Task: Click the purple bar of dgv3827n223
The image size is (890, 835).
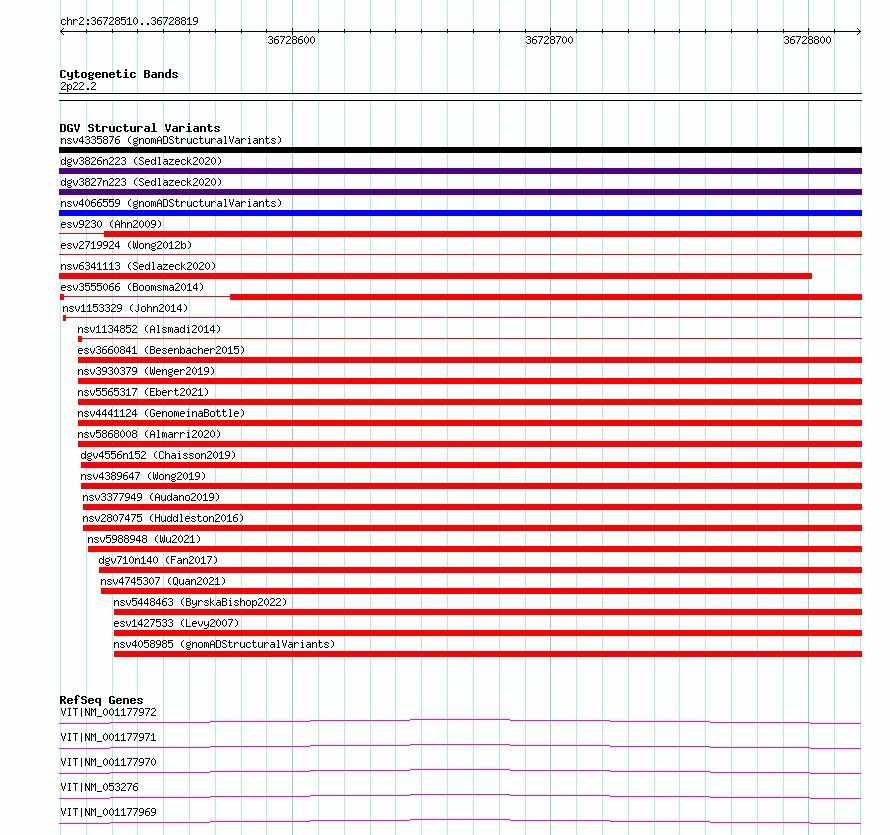Action: click(x=460, y=192)
